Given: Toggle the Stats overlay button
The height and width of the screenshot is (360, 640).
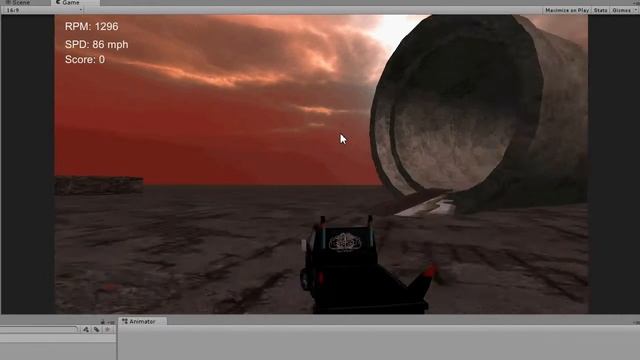Looking at the screenshot, I should [x=600, y=10].
